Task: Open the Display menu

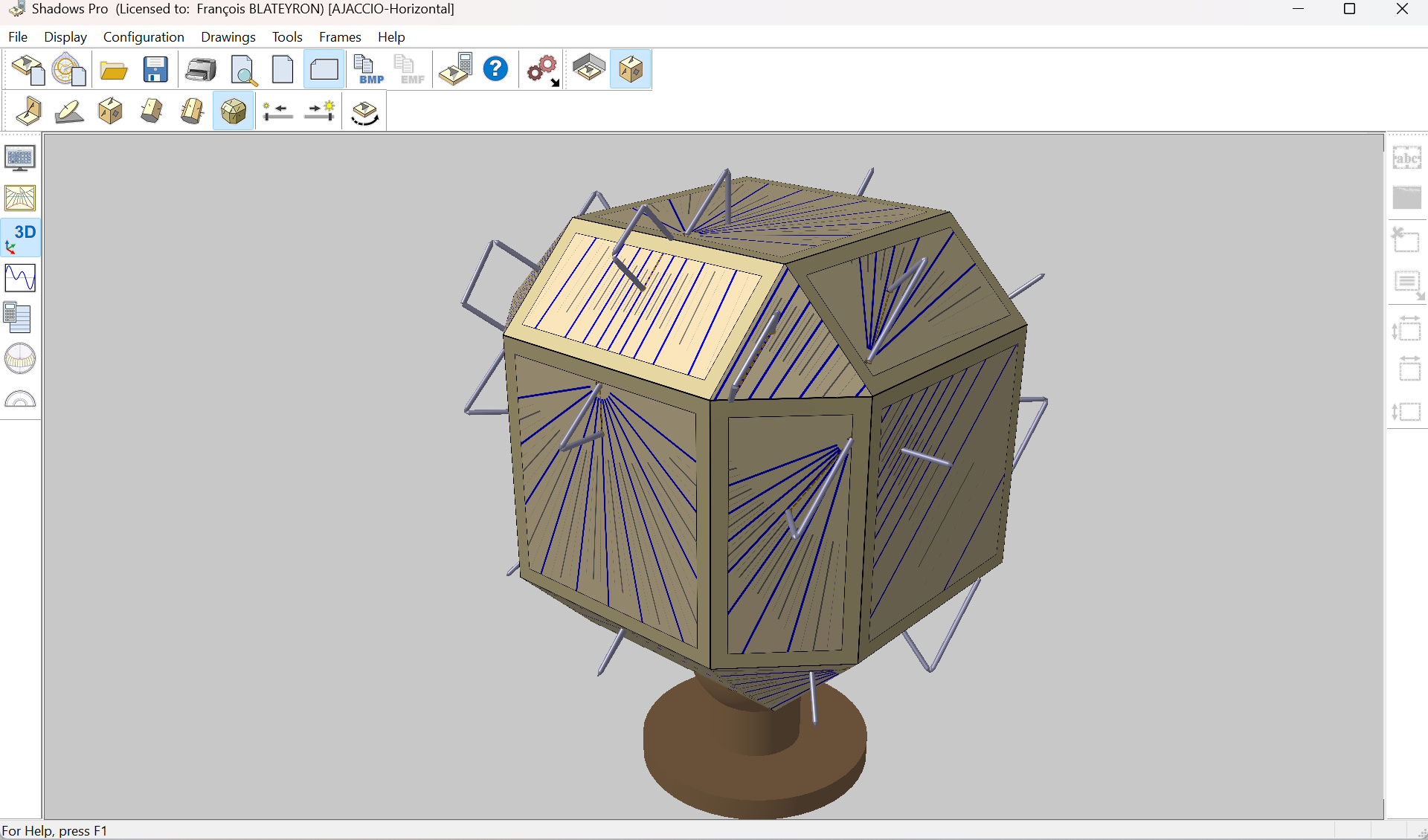Action: [65, 37]
